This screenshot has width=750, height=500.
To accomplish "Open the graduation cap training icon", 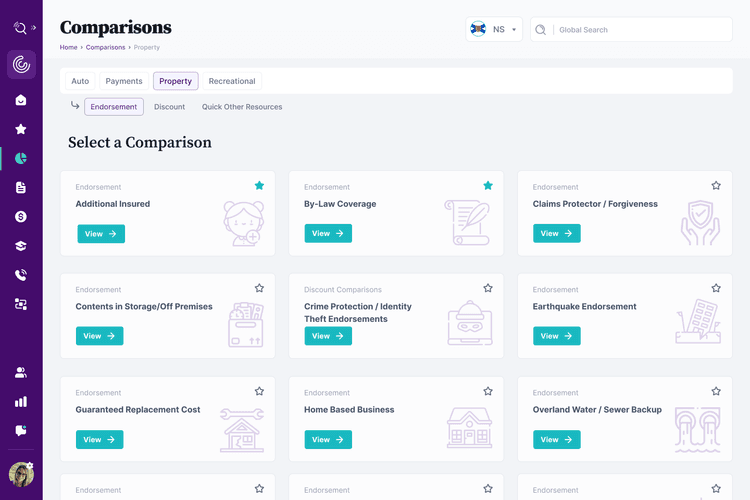I will [21, 246].
